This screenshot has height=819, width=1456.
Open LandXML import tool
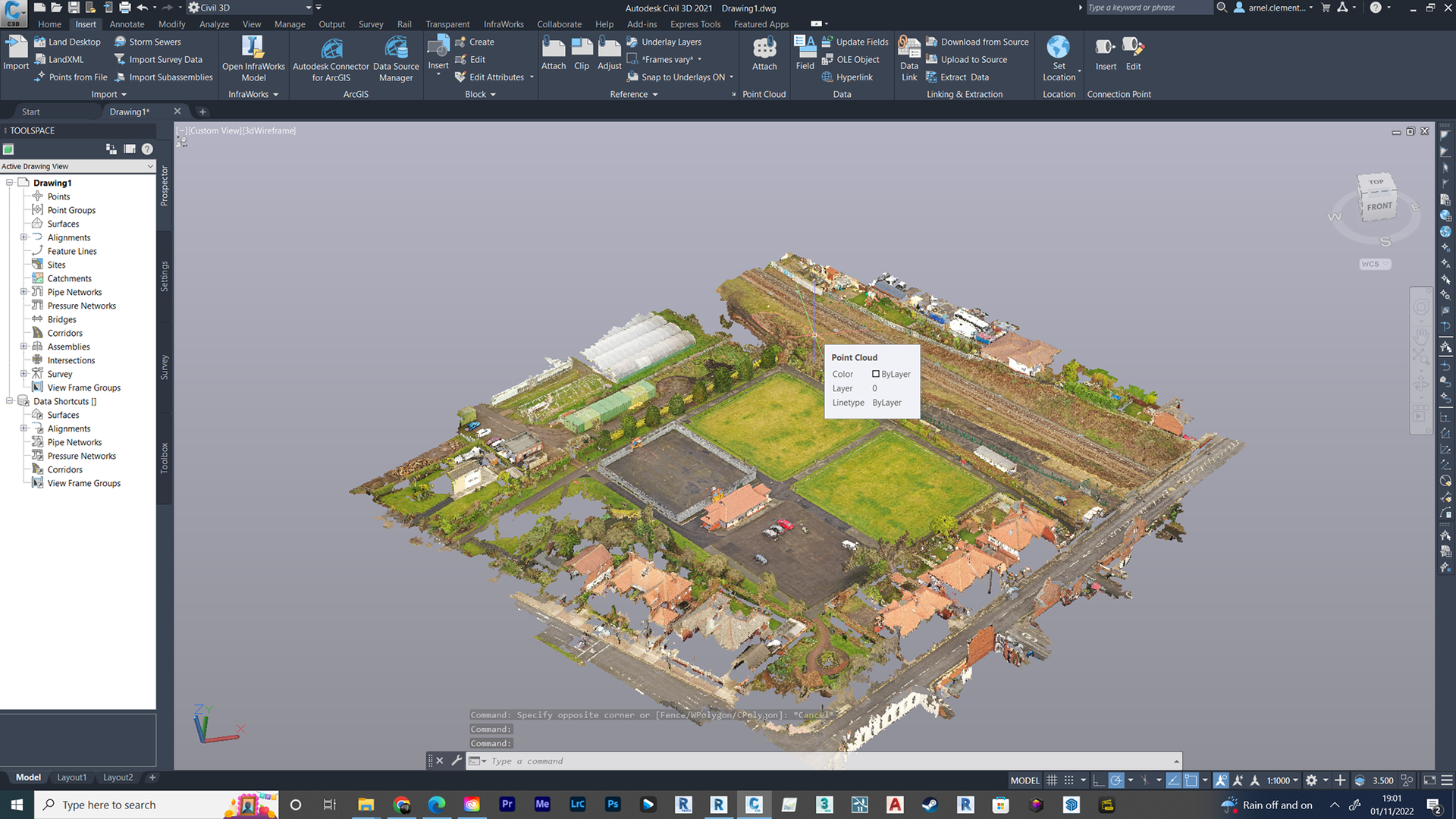tap(59, 59)
